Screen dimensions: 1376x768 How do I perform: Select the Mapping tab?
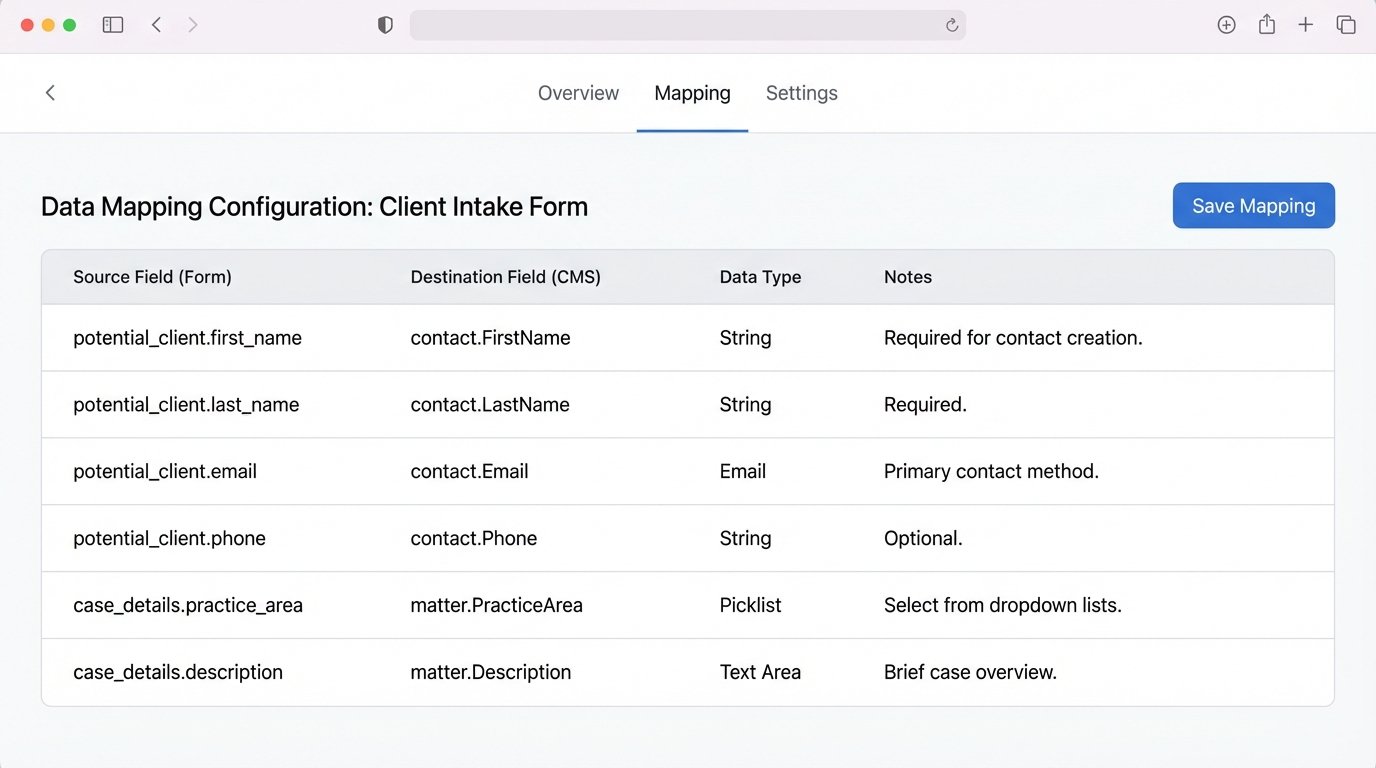coord(692,92)
